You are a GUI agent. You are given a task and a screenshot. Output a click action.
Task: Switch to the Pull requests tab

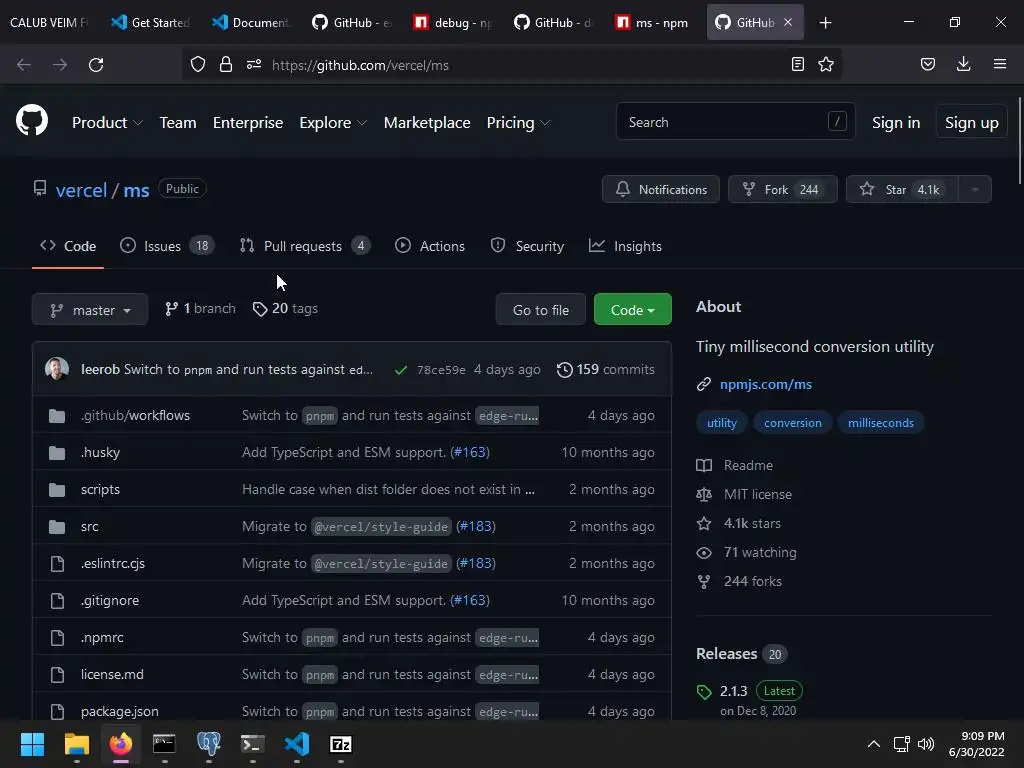tap(304, 246)
